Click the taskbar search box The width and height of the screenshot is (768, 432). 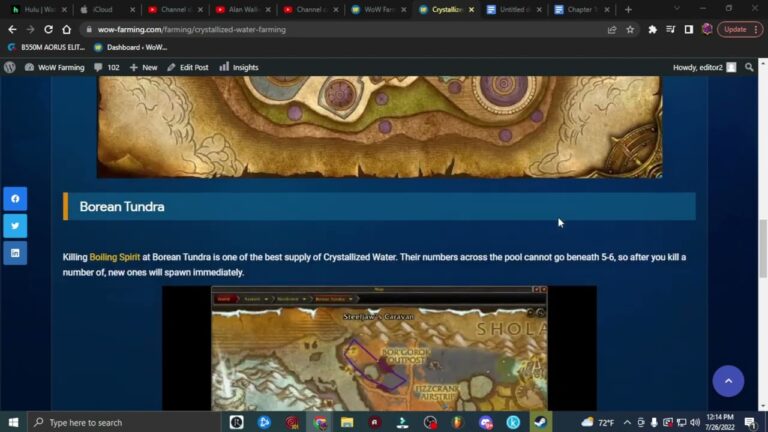(124, 422)
